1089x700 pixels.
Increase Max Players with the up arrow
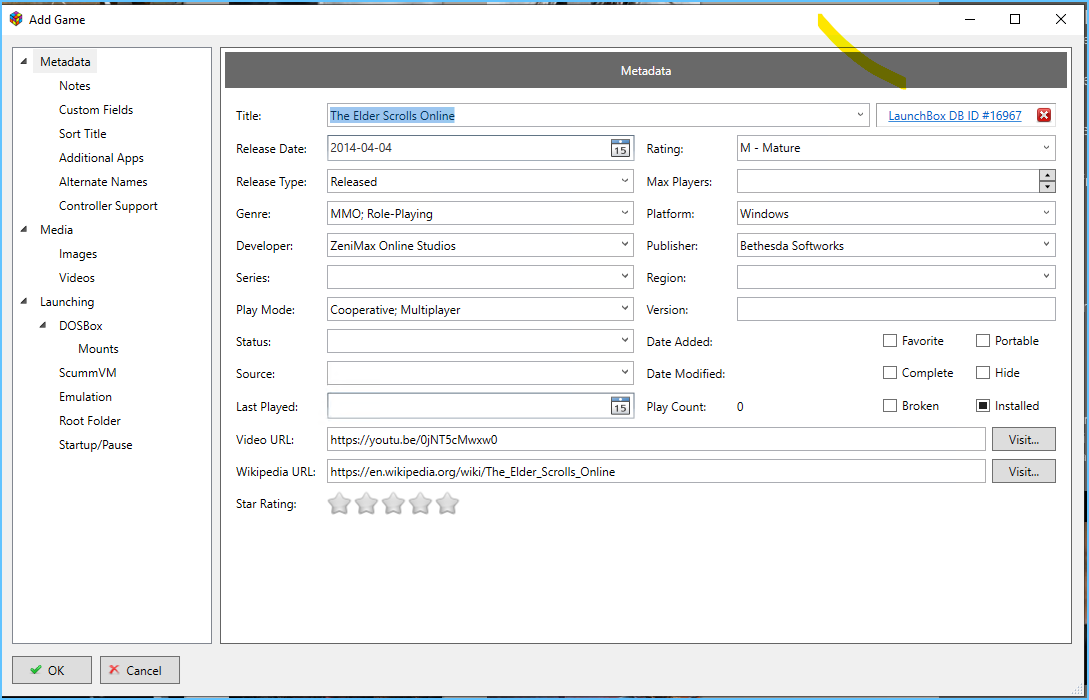(x=1047, y=176)
